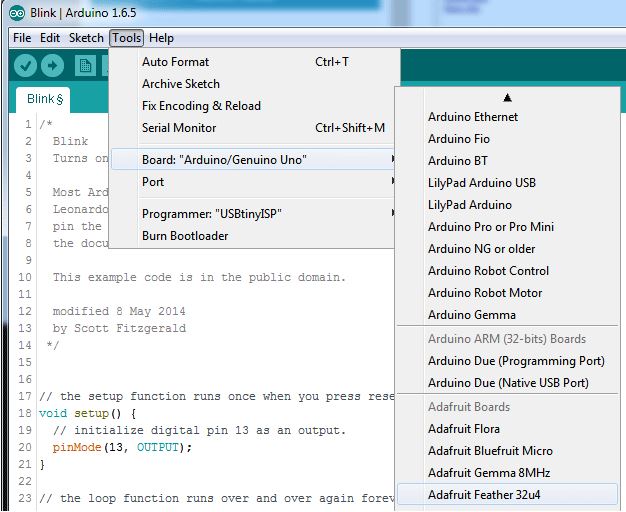Image resolution: width=626 pixels, height=512 pixels.
Task: Choose LilyPad Arduino USB board
Action: coord(482,183)
